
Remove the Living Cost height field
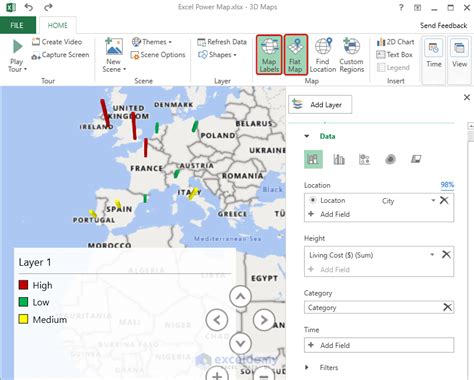click(446, 255)
